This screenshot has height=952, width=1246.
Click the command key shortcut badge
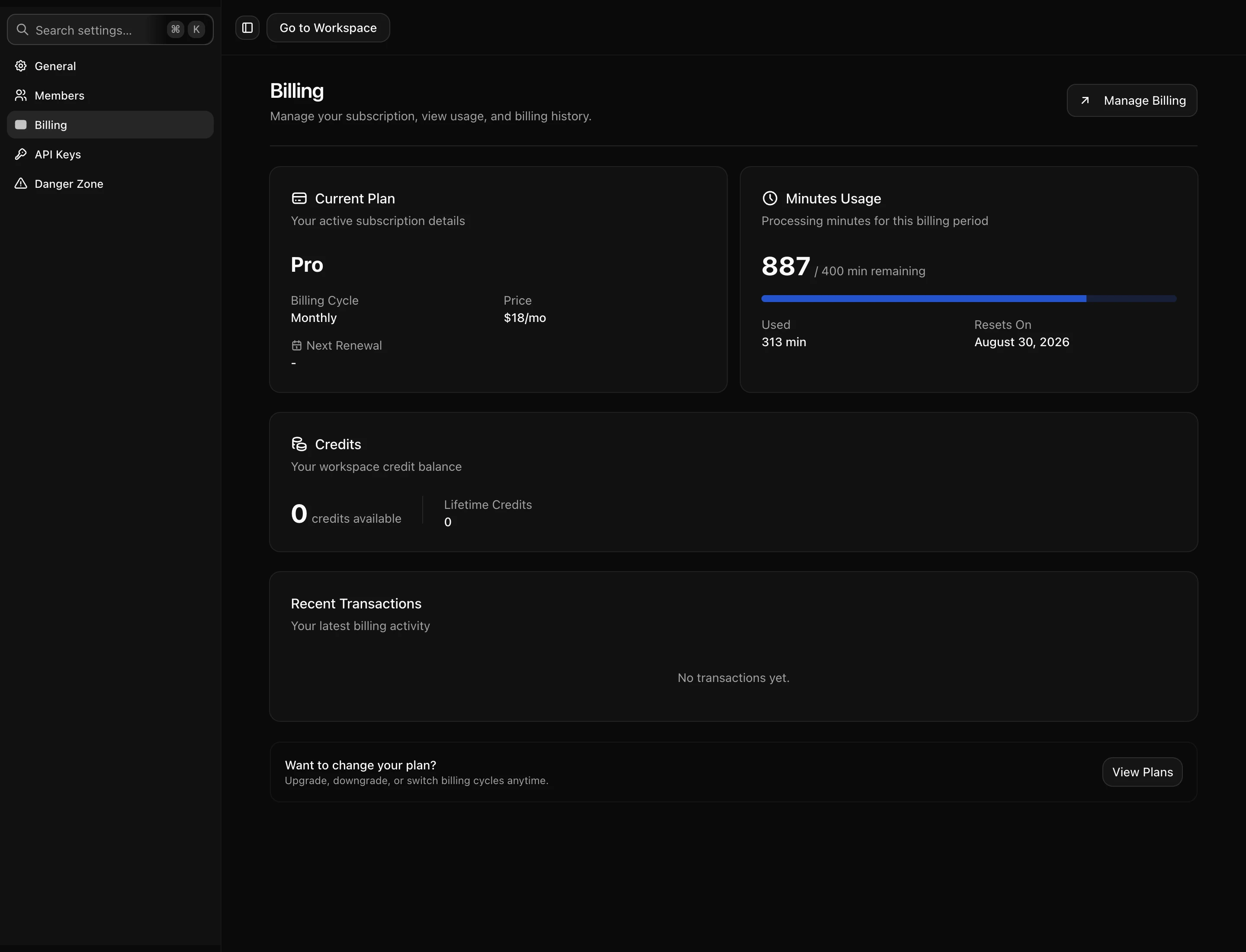(x=176, y=29)
